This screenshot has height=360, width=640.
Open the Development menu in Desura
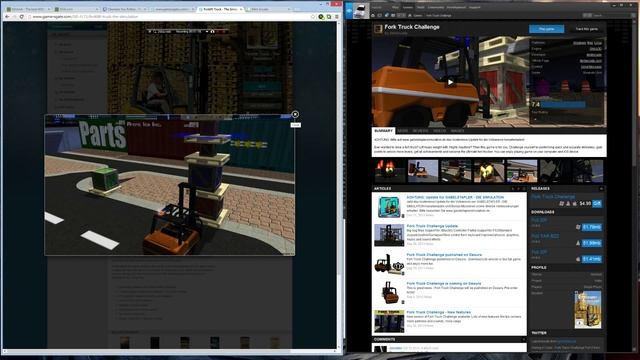pyautogui.click(x=456, y=7)
